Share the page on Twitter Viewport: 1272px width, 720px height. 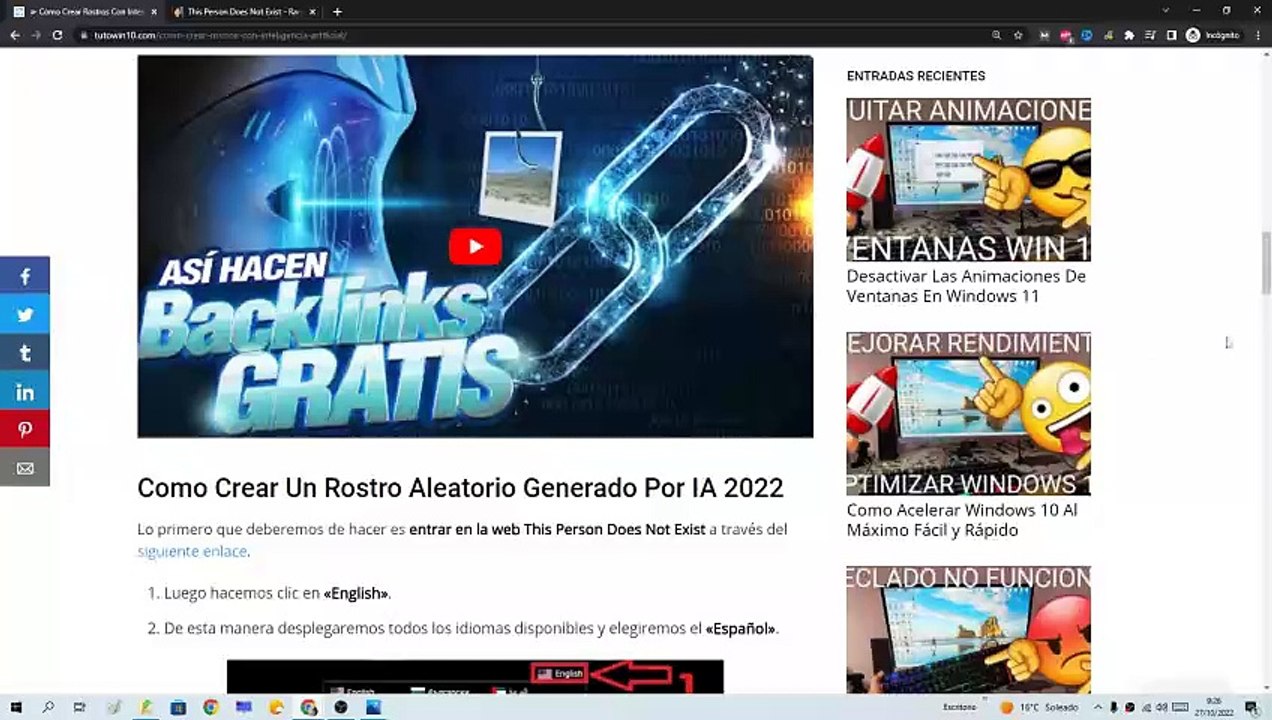click(25, 314)
